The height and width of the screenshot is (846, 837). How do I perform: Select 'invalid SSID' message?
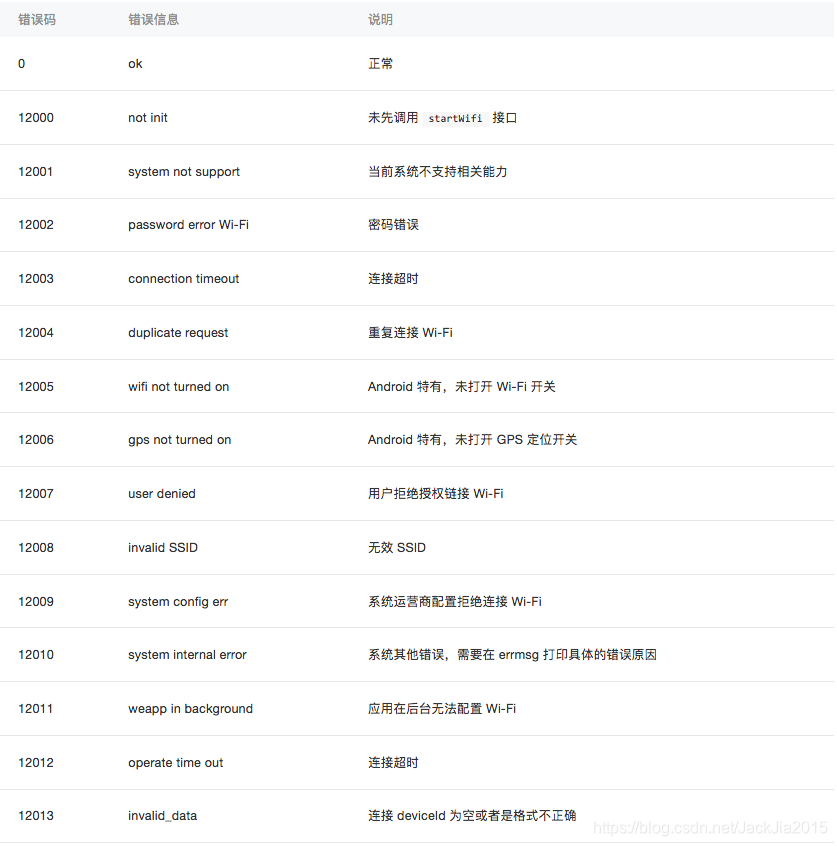coord(163,548)
